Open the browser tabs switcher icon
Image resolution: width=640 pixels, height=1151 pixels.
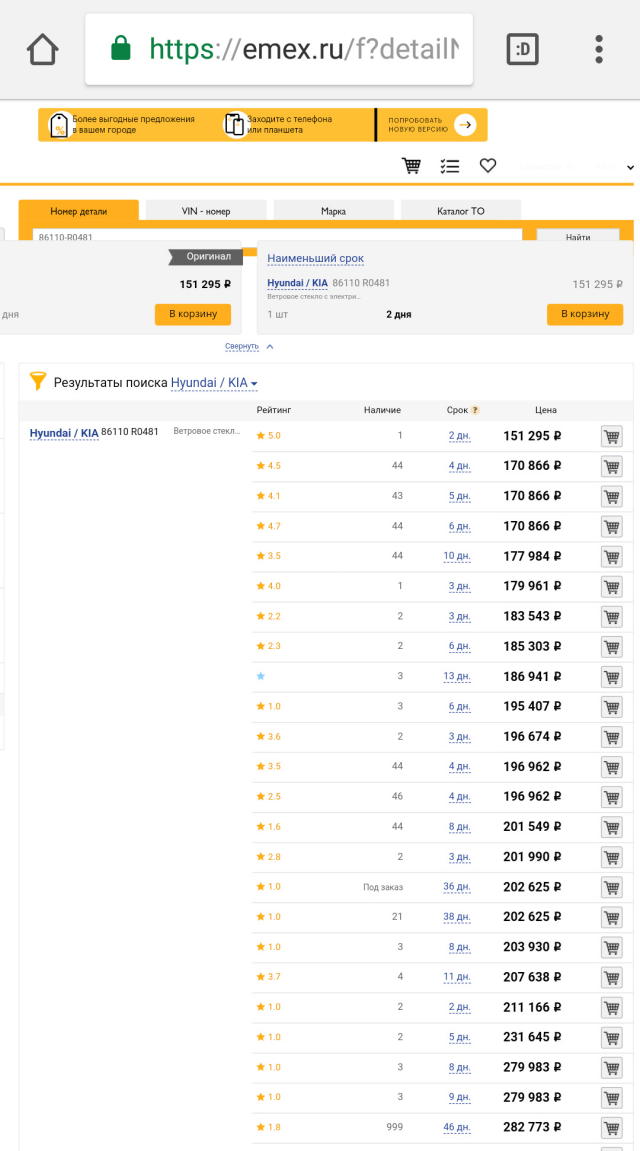click(523, 49)
